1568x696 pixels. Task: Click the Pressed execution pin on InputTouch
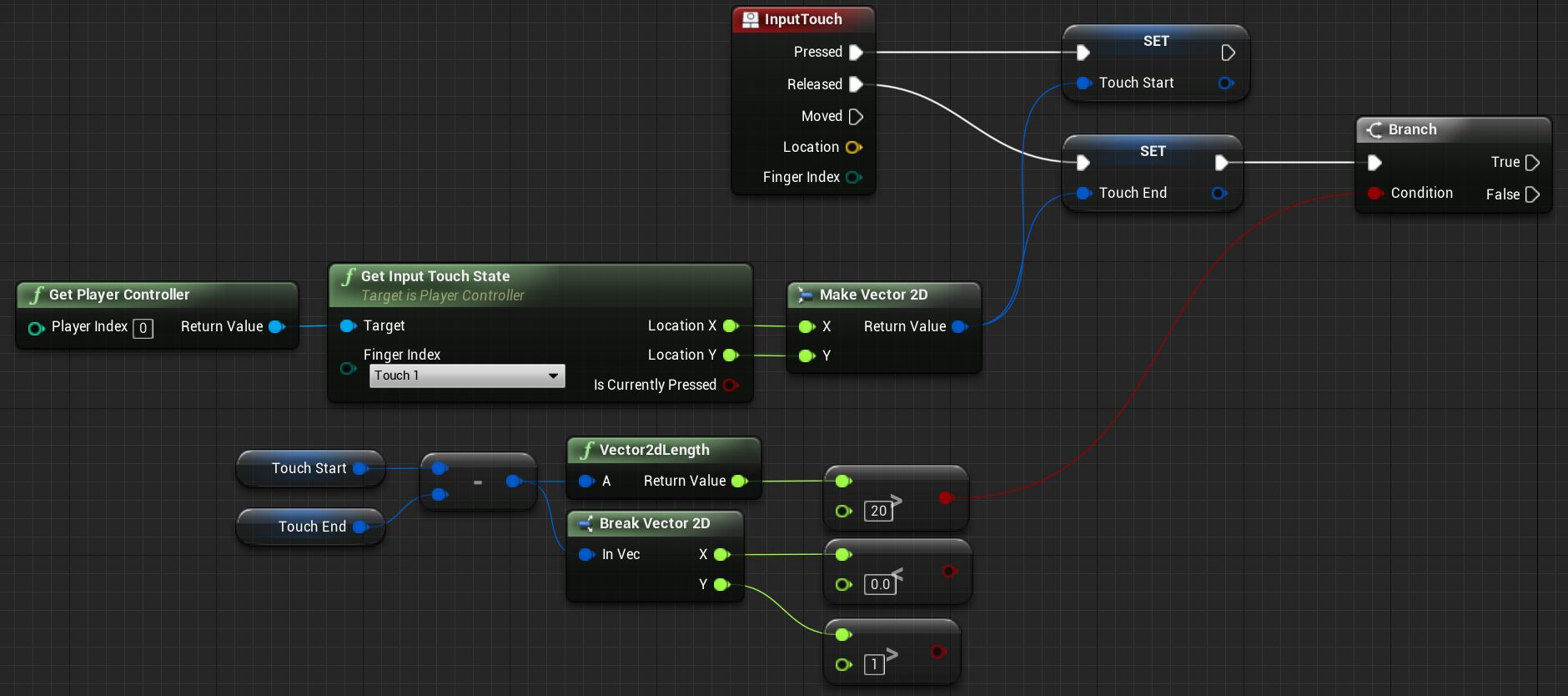(855, 53)
